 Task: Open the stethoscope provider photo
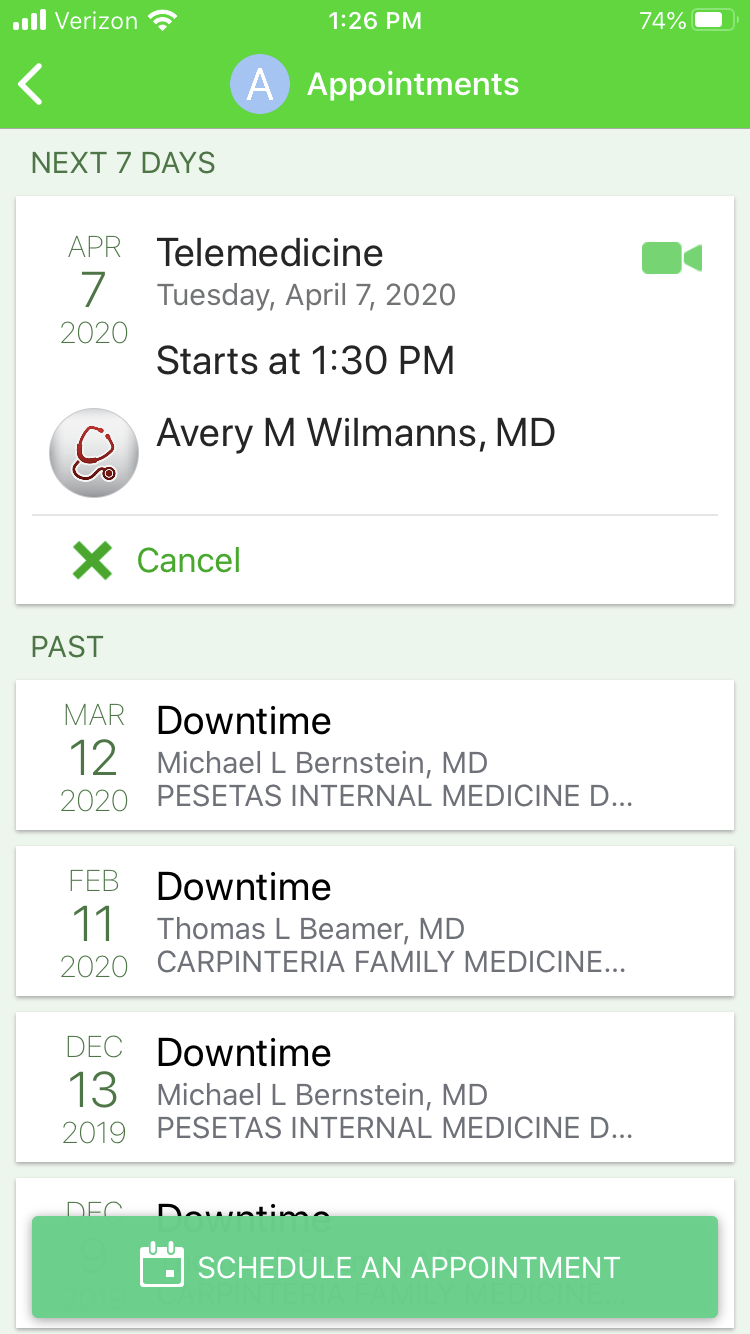(x=94, y=453)
